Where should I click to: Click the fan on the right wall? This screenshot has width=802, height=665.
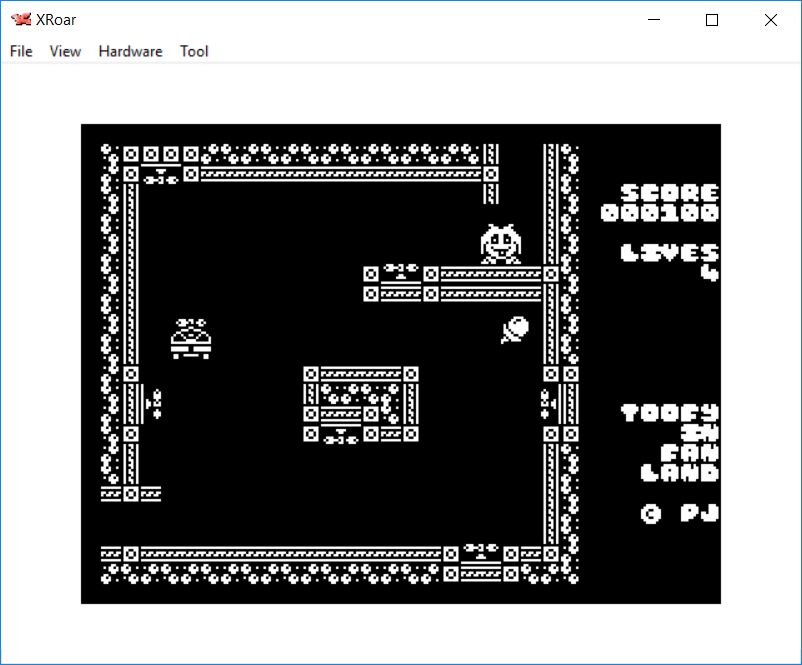547,403
